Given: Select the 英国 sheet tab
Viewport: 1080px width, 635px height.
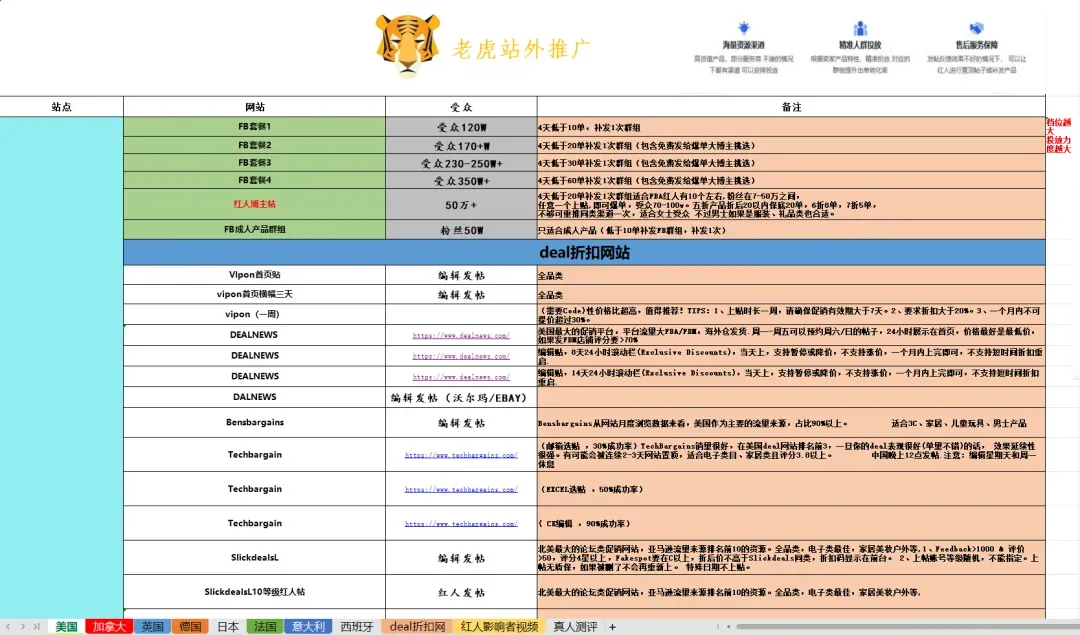Looking at the screenshot, I should coord(152,627).
